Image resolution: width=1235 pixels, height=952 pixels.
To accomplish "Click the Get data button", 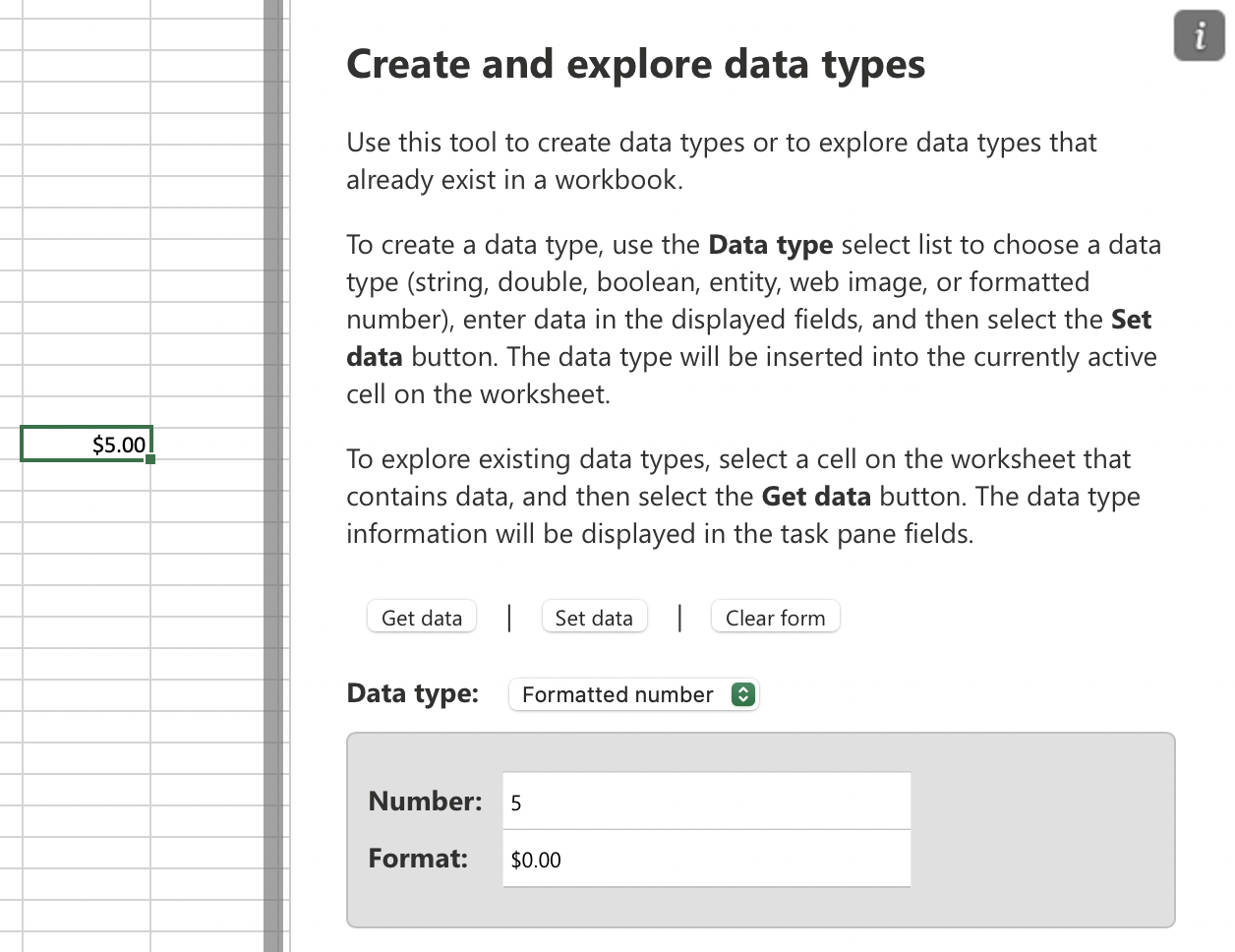I will [422, 617].
